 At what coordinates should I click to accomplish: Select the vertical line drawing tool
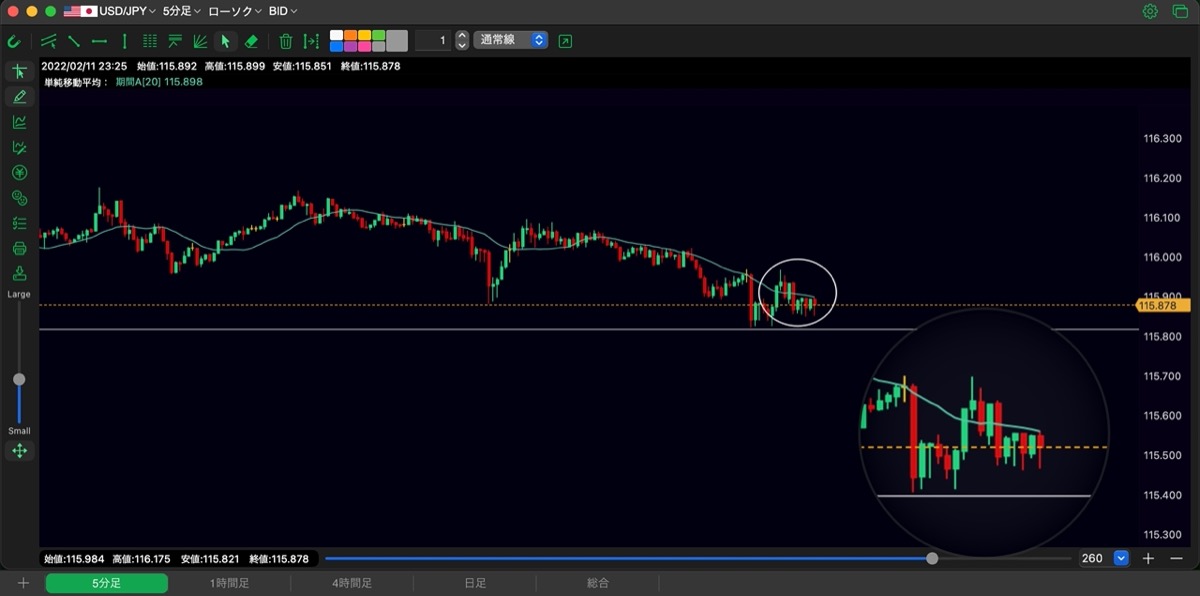pos(124,41)
